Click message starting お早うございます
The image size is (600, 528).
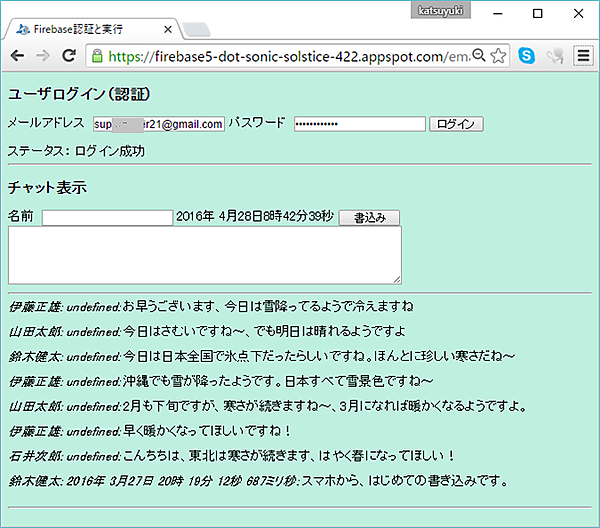(x=268, y=306)
